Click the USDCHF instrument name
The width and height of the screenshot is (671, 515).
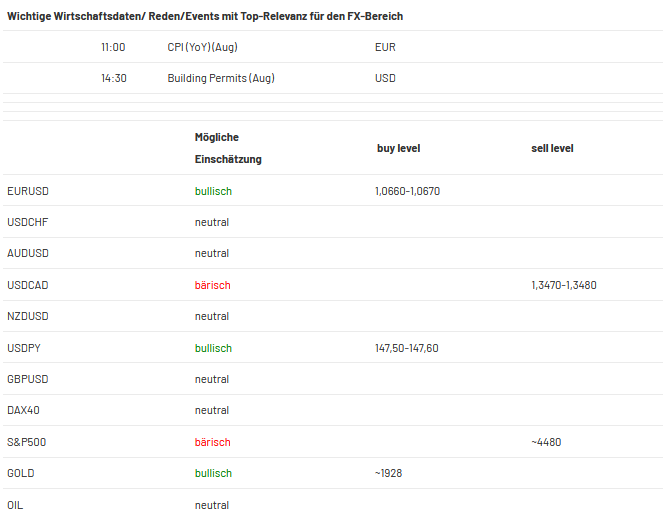[28, 222]
